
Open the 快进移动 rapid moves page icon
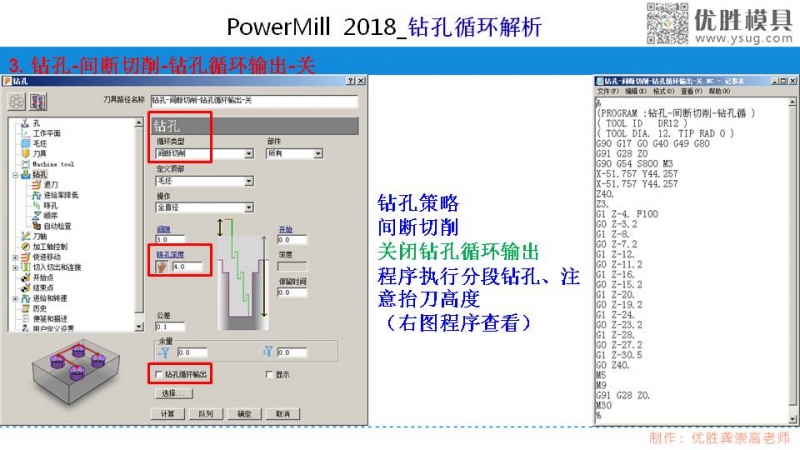click(26, 257)
